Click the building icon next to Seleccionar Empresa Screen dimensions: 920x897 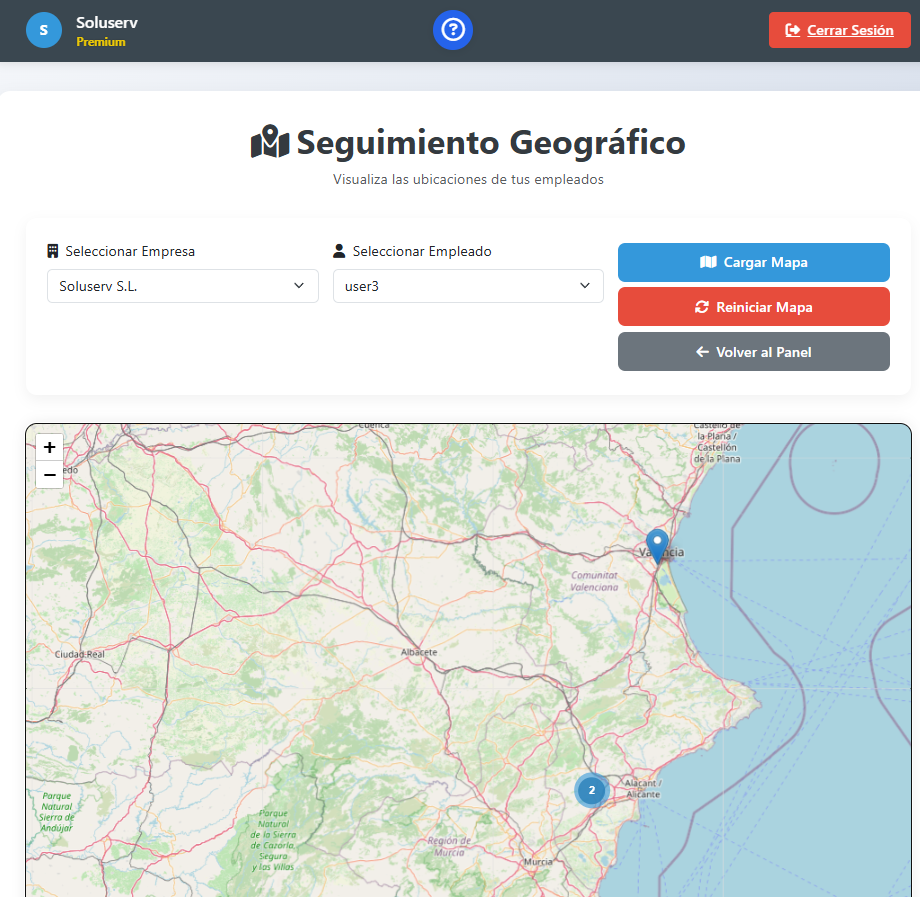(x=53, y=251)
